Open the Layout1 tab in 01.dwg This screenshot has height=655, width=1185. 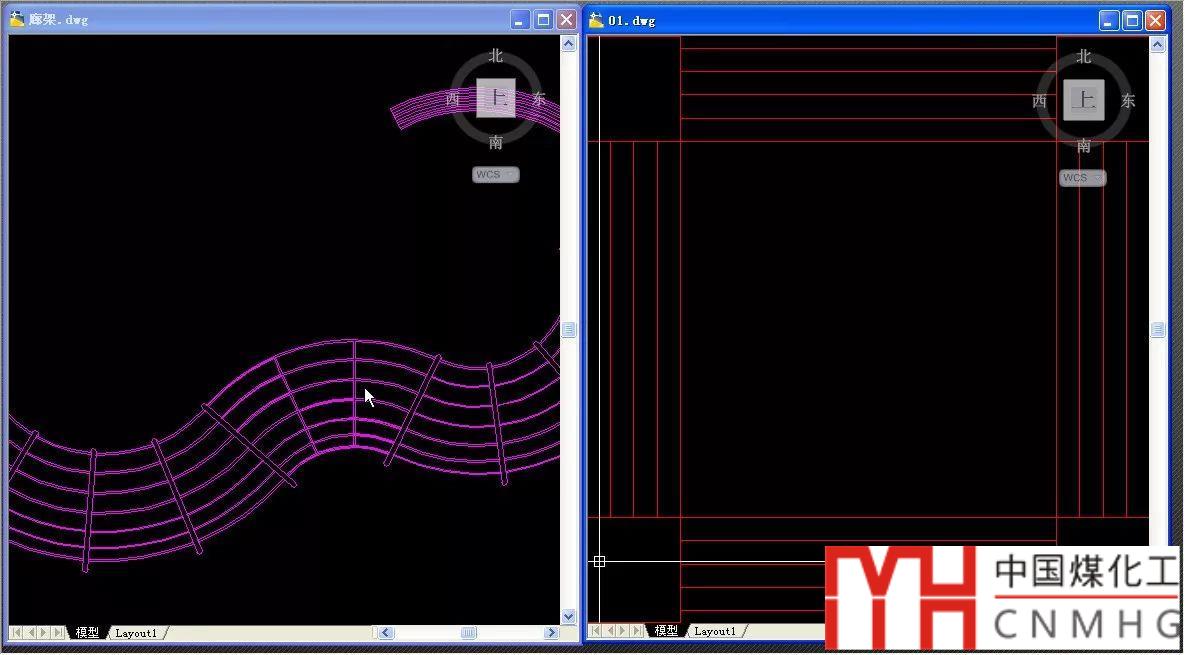pyautogui.click(x=715, y=631)
